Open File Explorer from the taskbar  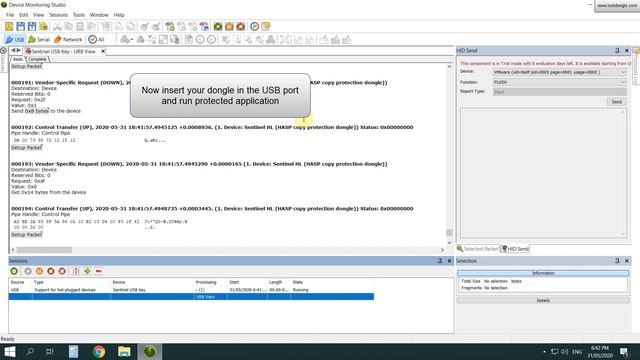124,351
